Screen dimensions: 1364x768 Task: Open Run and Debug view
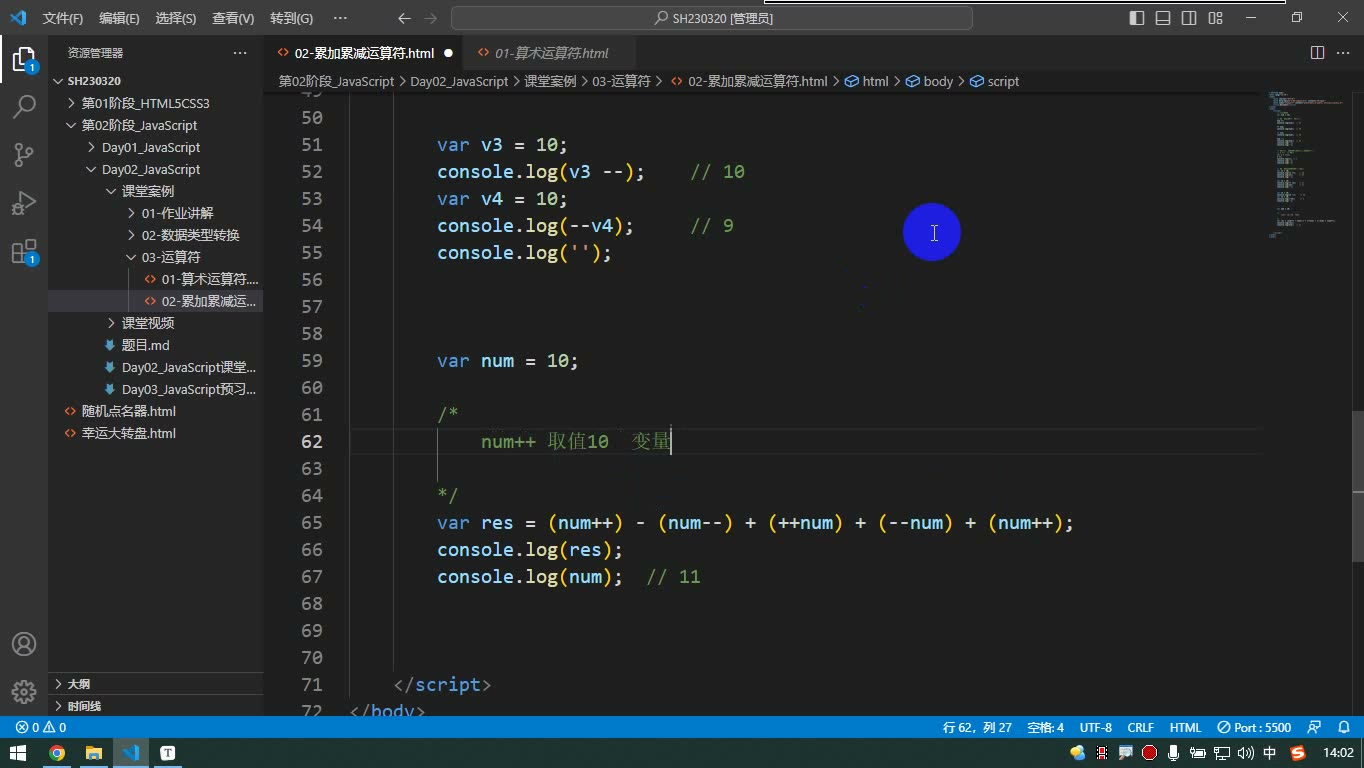tap(24, 203)
